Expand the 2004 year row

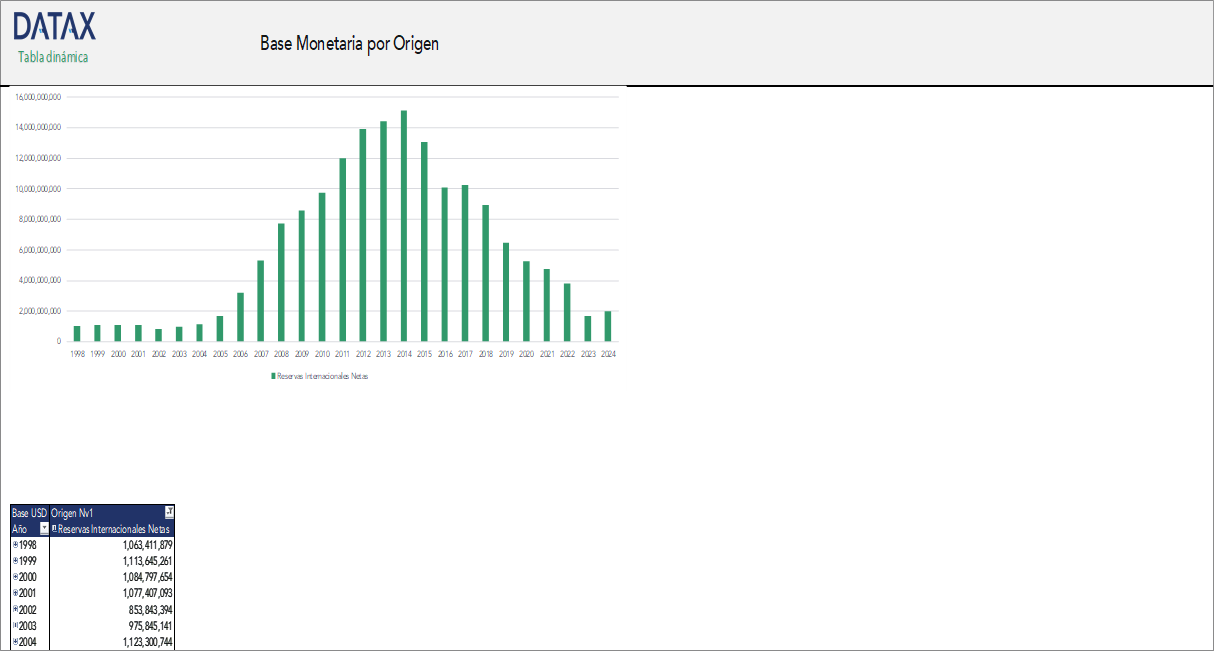click(x=16, y=640)
